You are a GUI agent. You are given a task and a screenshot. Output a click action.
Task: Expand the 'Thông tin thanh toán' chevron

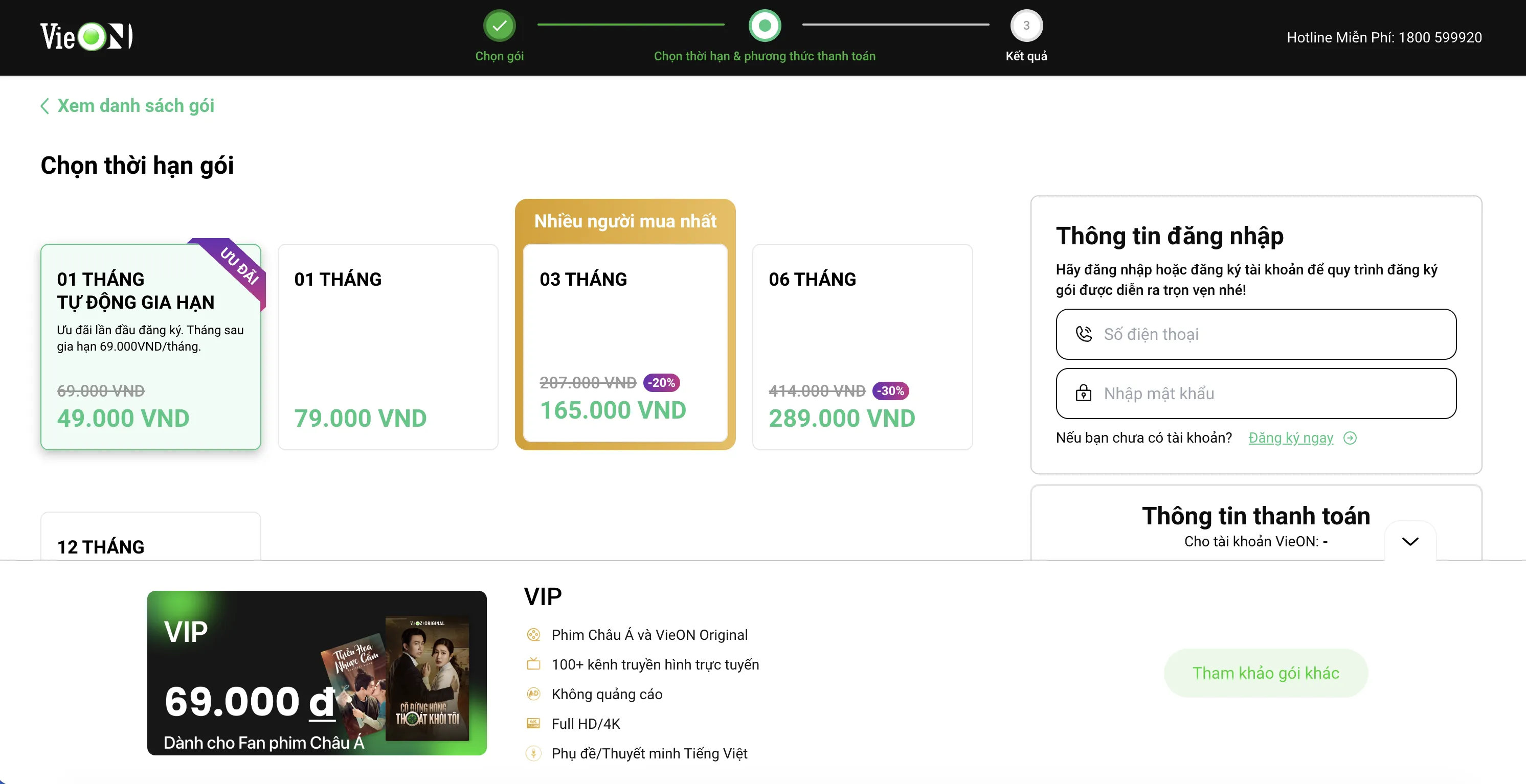coord(1410,541)
